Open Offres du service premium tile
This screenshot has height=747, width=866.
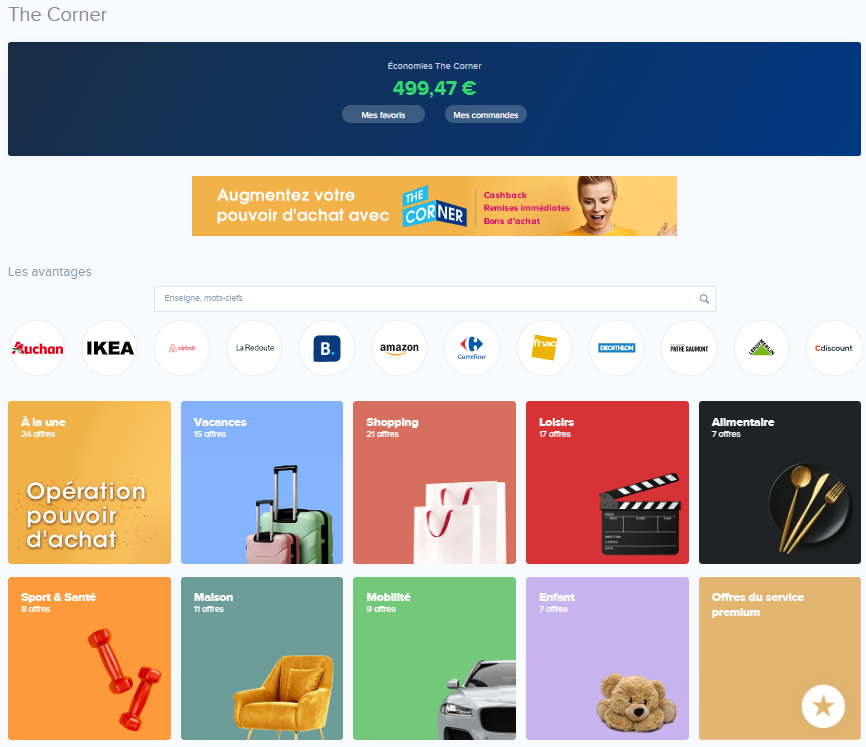point(779,658)
